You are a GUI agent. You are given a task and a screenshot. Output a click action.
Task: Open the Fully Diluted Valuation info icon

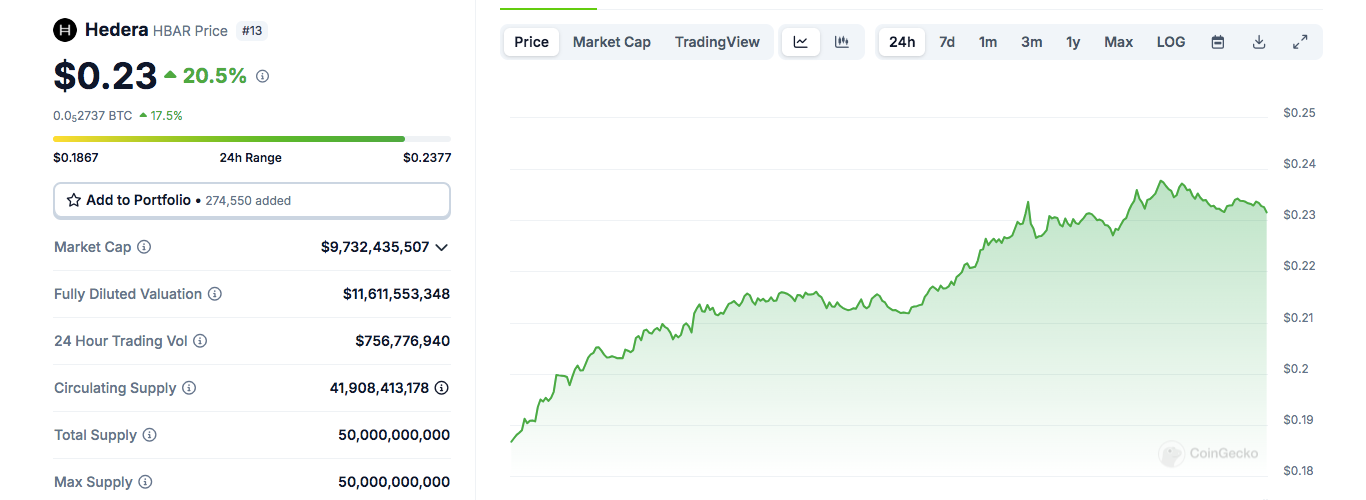(x=215, y=294)
